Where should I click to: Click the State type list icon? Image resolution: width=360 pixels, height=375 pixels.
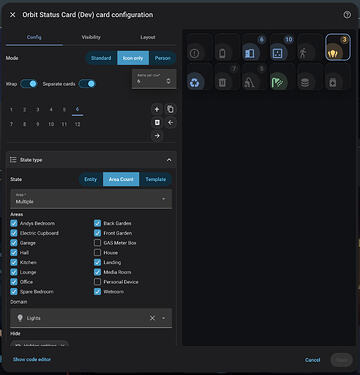(13, 160)
